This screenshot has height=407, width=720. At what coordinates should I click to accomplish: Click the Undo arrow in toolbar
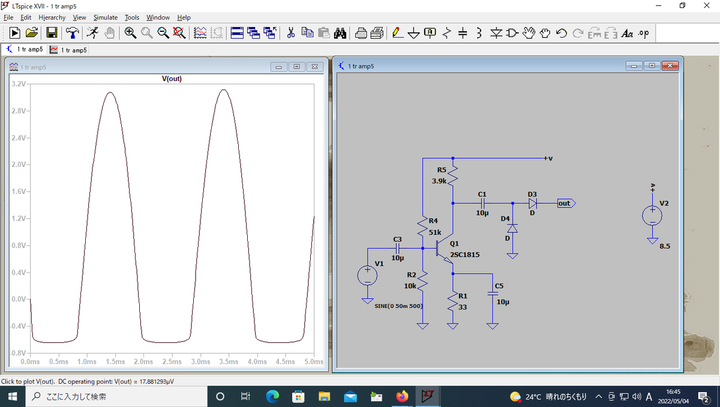[562, 33]
